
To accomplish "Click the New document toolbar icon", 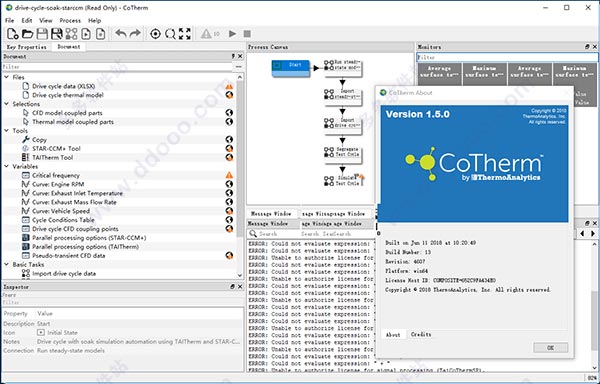I will click(13, 34).
